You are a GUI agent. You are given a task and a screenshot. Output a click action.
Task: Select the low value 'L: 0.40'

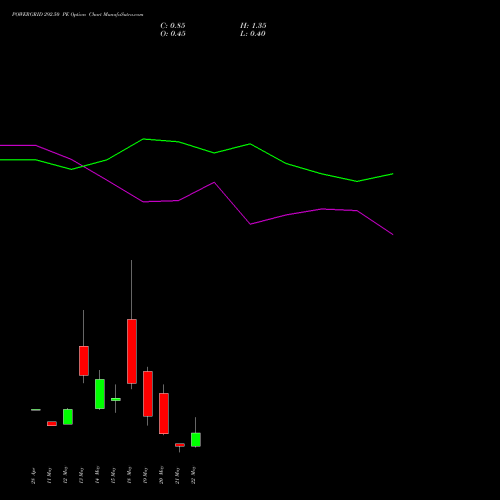[253, 34]
